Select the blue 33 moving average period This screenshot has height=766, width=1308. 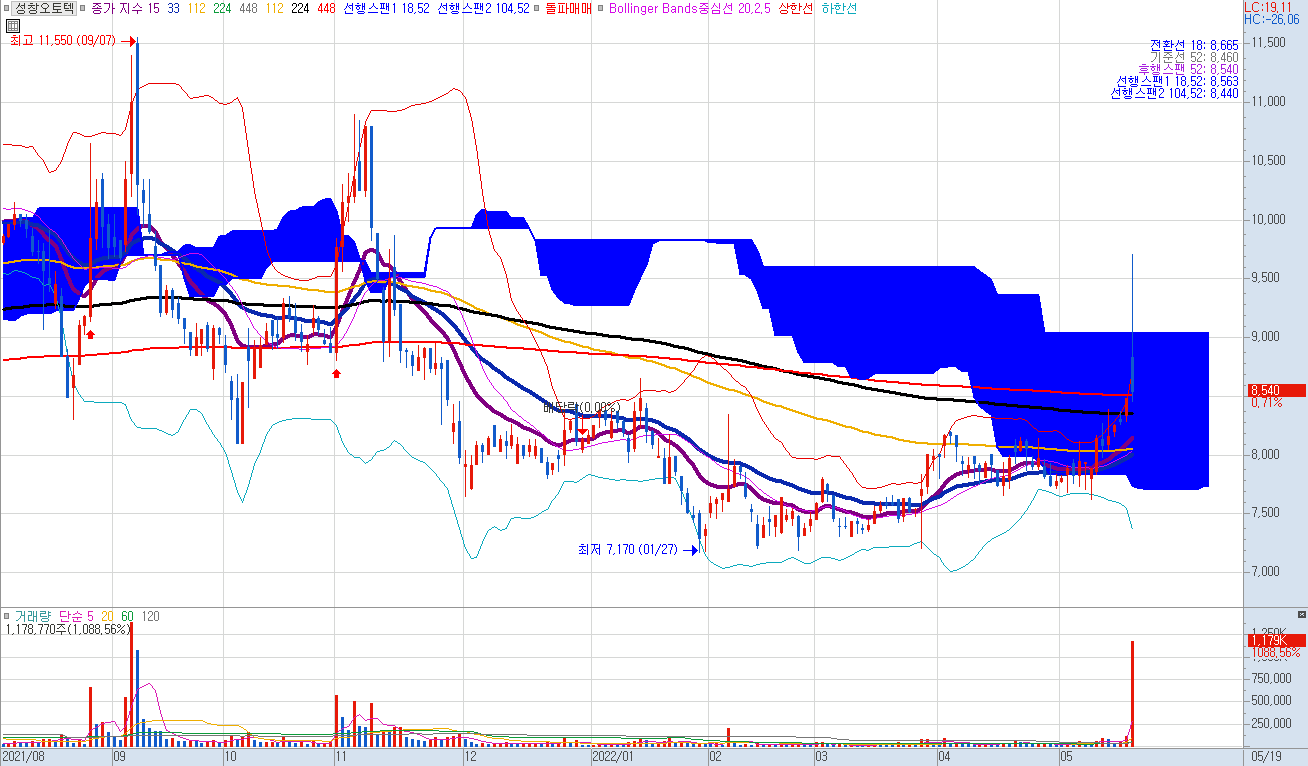[x=174, y=8]
